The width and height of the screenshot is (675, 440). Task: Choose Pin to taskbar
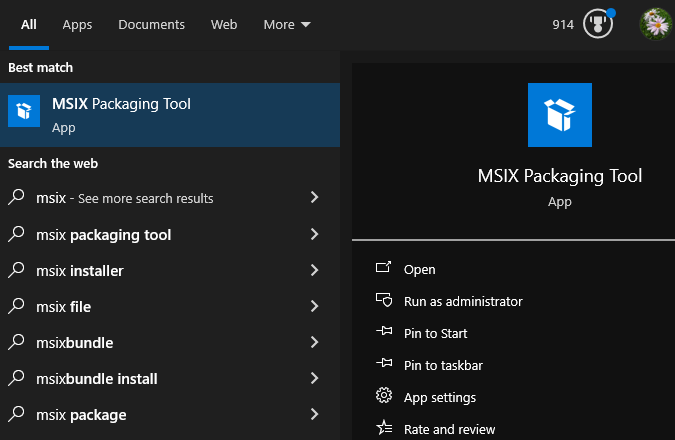click(x=443, y=365)
